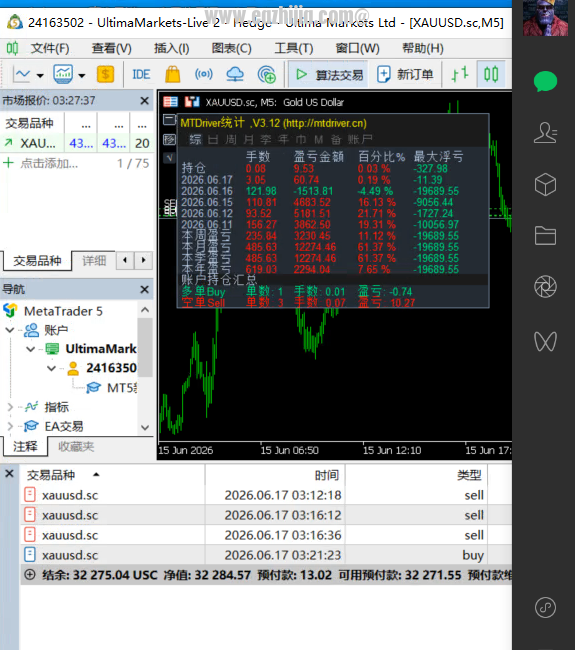575x650 pixels.
Task: Expand the 结余 balance summary row
Action: [x=29, y=575]
